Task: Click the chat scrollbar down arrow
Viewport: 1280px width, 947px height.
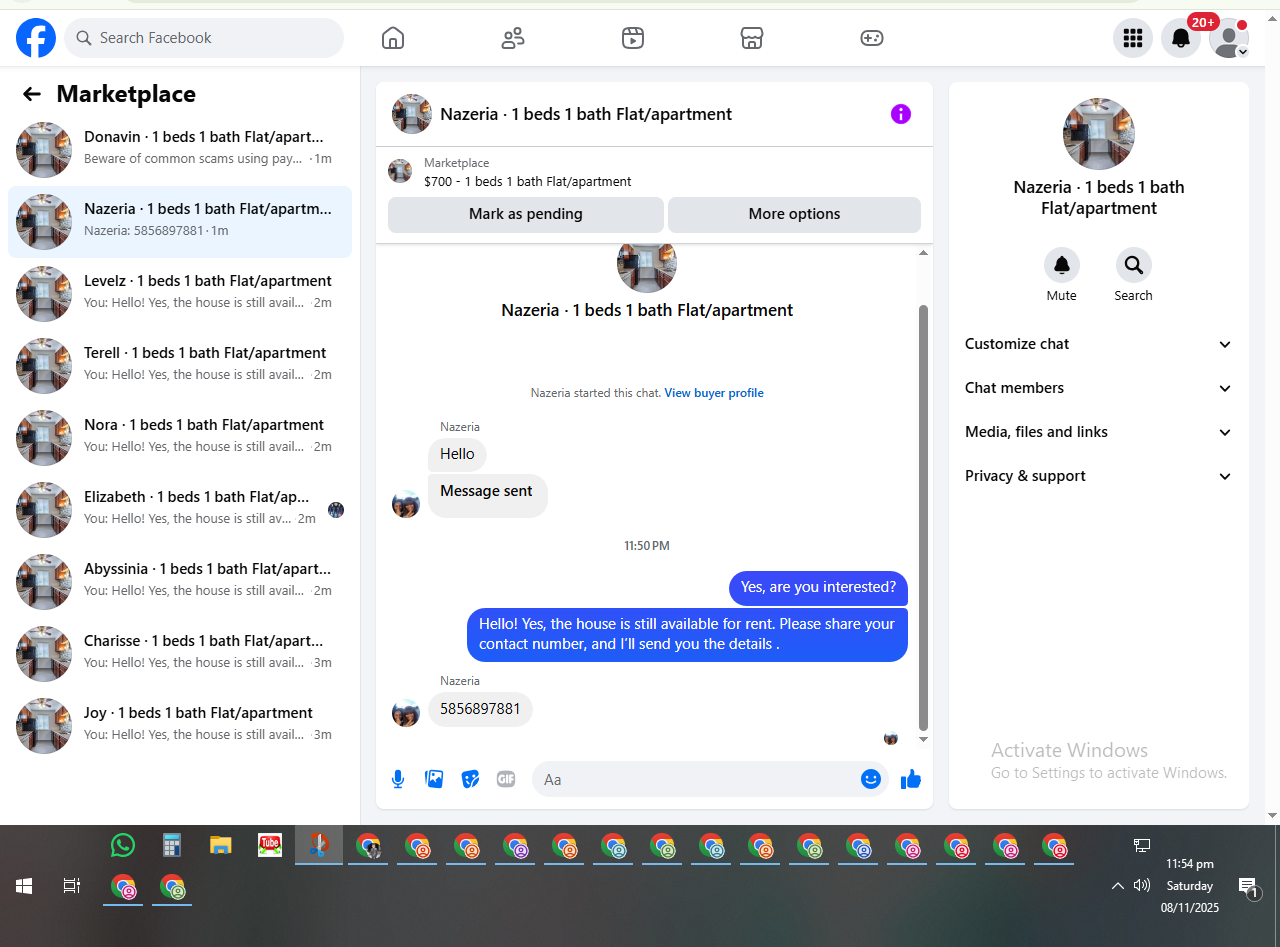Action: [923, 739]
